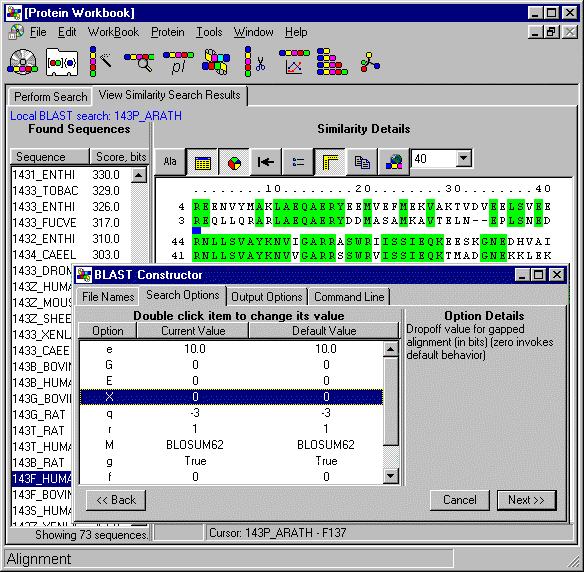Click up arrow of options list scrollbar
The width and height of the screenshot is (584, 572).
(x=391, y=349)
